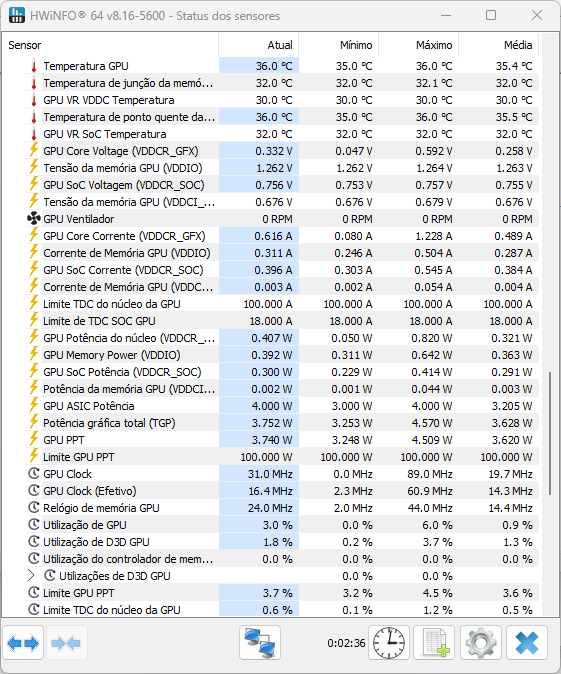Select the Atual column header

[x=258, y=45]
